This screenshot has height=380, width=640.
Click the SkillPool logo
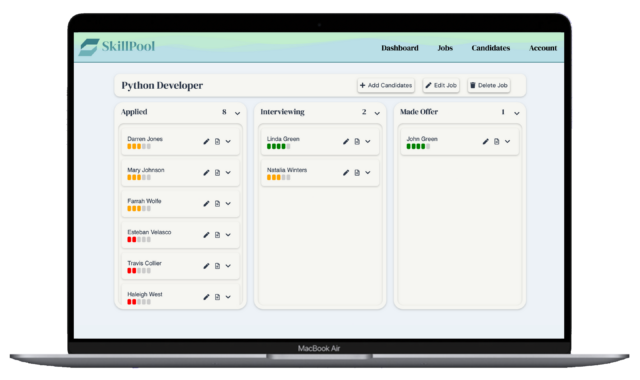click(117, 47)
